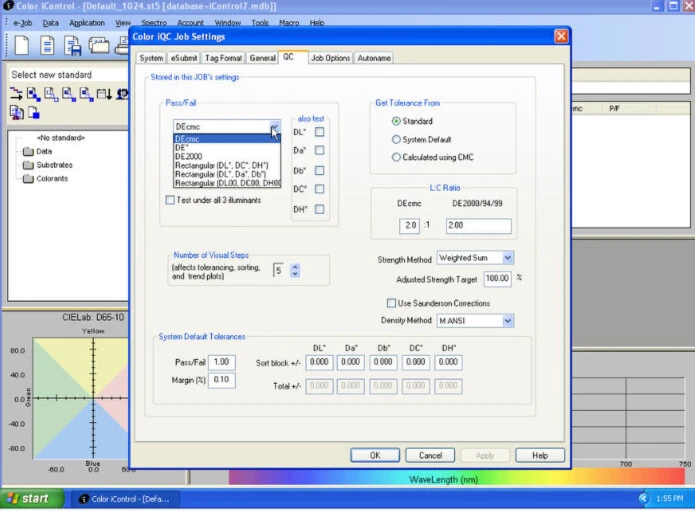Click the open folders toolbar icon
Screen dimensions: 695x511
(100, 44)
